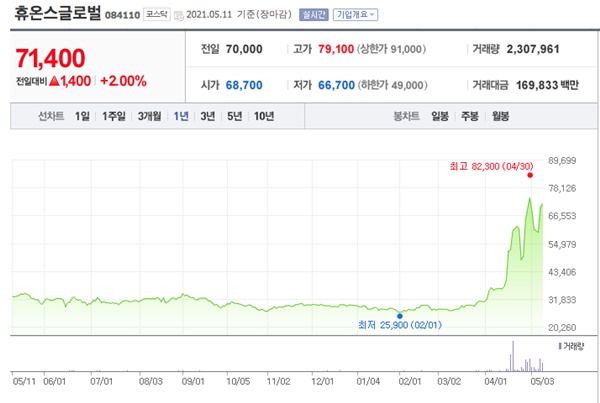Click the 최고 82,300 (04/30) label

pyautogui.click(x=491, y=166)
